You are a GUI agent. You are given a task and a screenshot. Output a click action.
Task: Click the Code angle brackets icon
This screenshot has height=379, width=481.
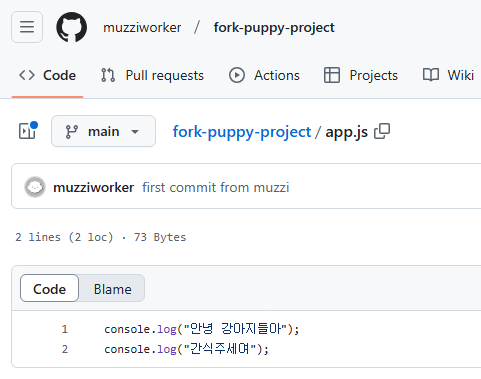pyautogui.click(x=27, y=75)
